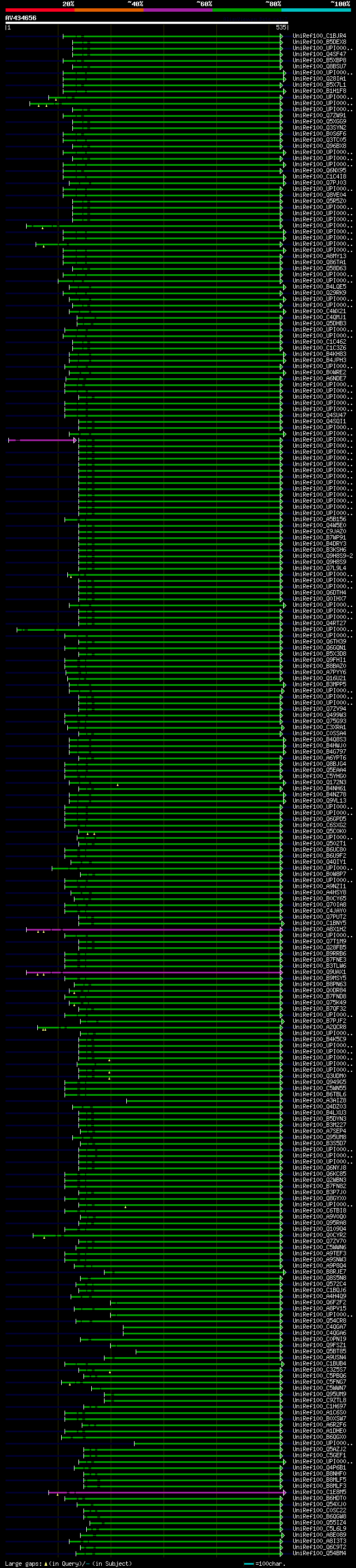356x1568 pixels.
Task: Select the UniRef100_Q9UAX1 label
Action: pyautogui.click(x=319, y=972)
